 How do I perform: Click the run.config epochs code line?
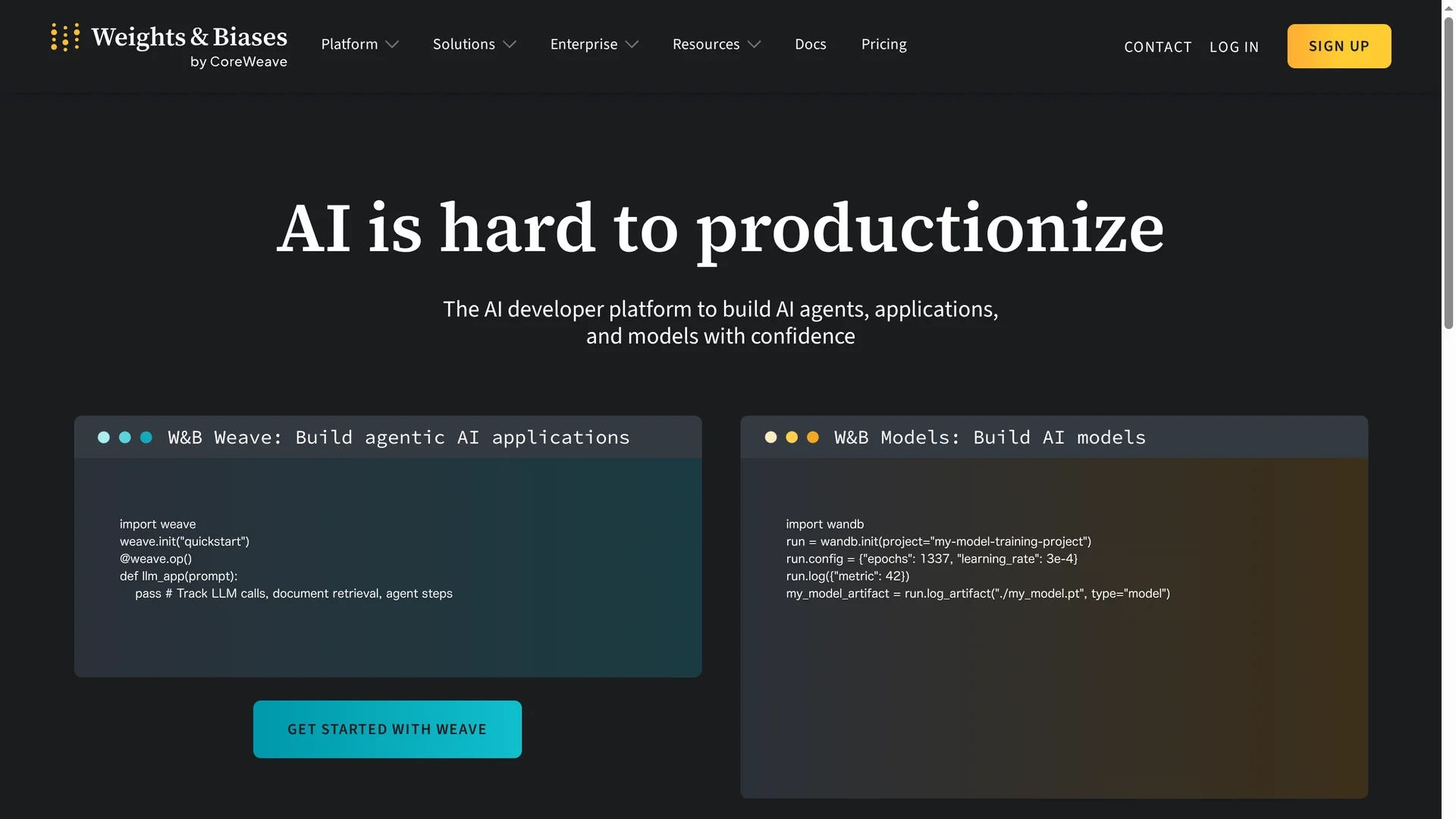click(931, 559)
